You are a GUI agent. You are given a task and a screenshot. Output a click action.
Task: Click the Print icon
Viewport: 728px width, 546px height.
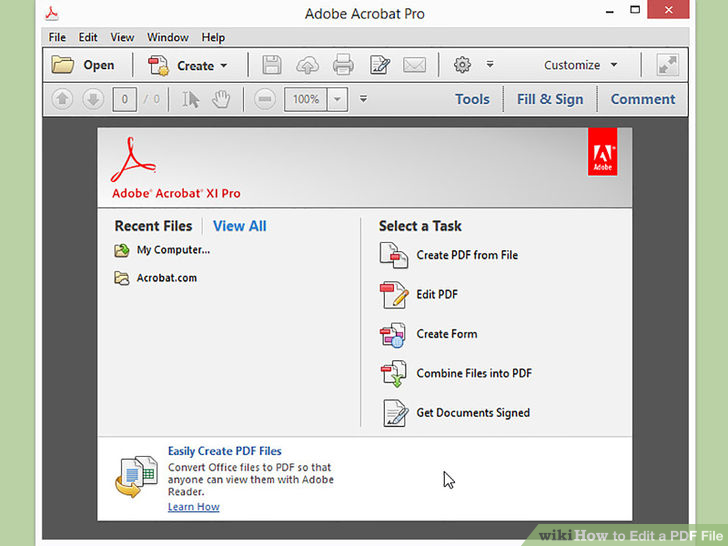[x=343, y=65]
